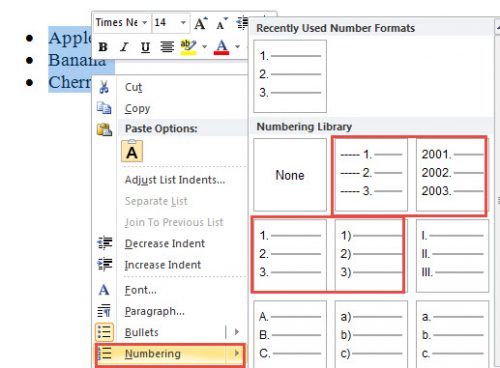
Task: Click the Numbering list icon
Action: coord(105,353)
